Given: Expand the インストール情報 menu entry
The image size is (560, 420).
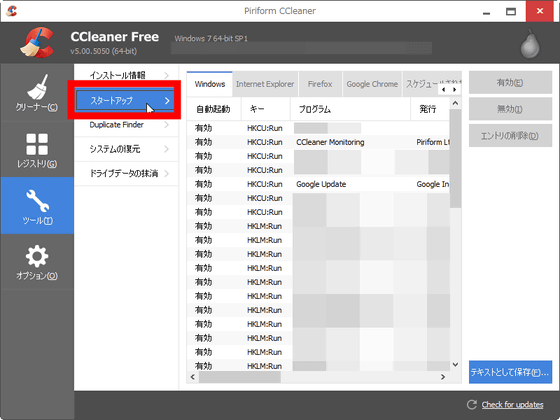Looking at the screenshot, I should click(x=126, y=75).
